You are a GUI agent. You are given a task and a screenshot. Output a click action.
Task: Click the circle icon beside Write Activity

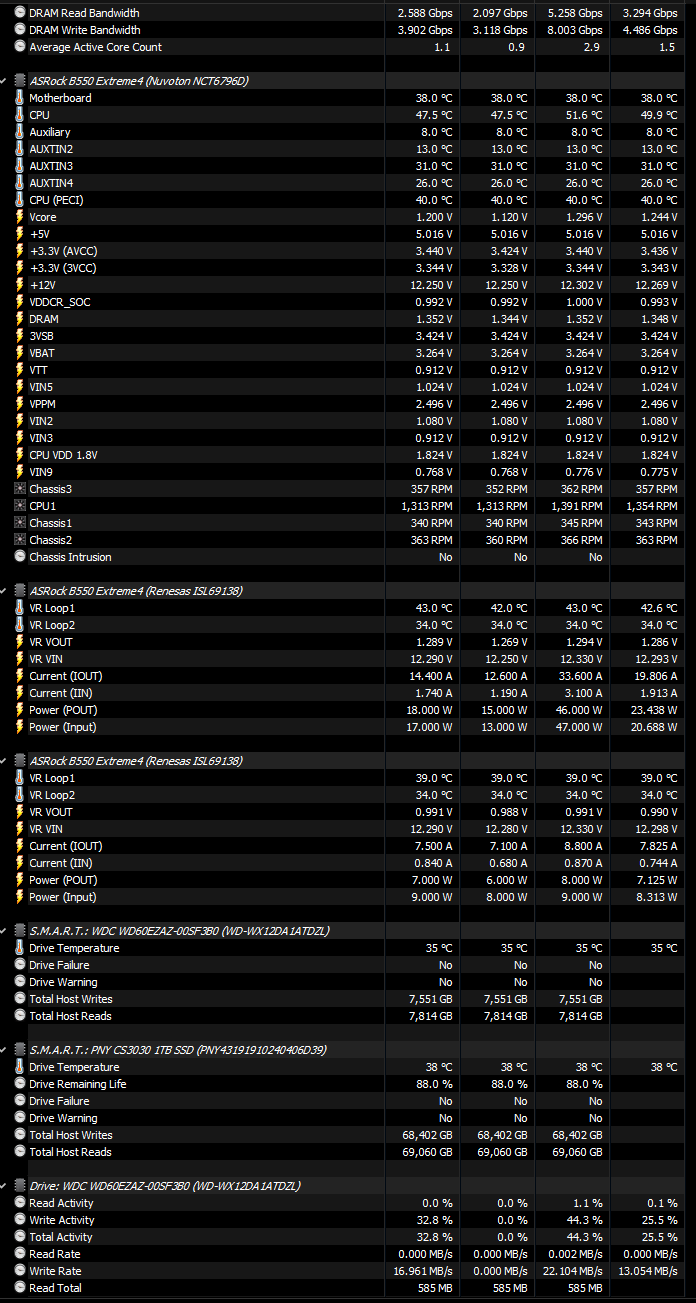point(20,1220)
